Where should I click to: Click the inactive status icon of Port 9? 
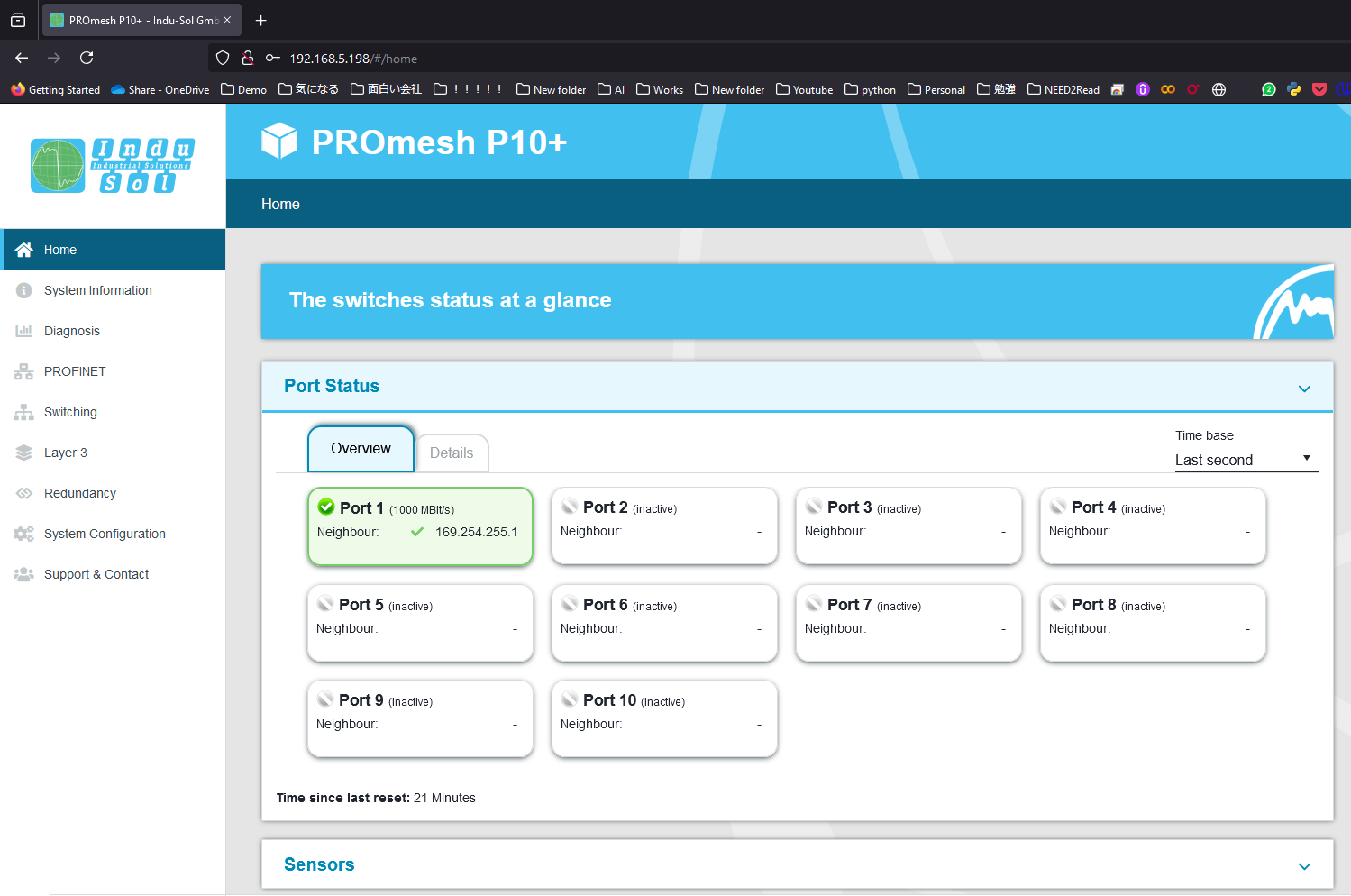pyautogui.click(x=325, y=699)
